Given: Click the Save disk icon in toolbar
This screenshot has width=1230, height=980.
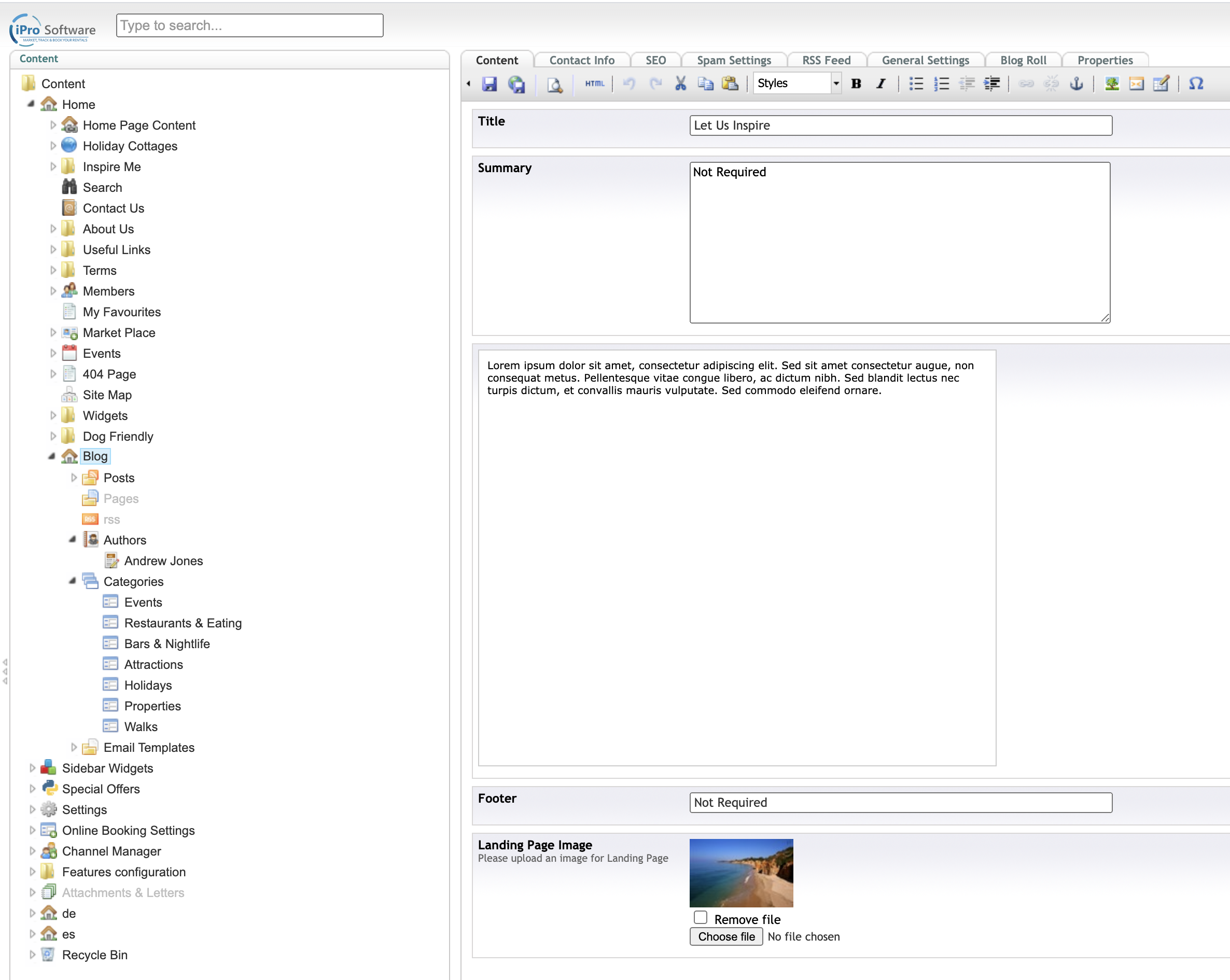Looking at the screenshot, I should point(490,84).
